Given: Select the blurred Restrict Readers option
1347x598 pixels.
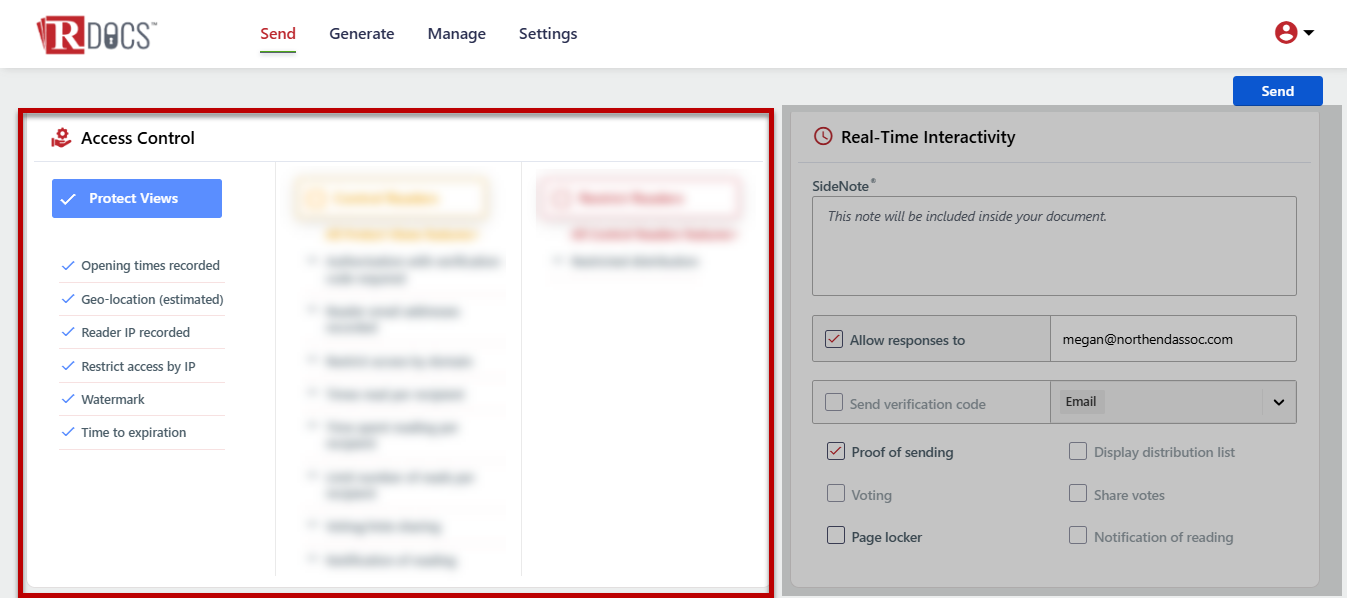Looking at the screenshot, I should [639, 198].
